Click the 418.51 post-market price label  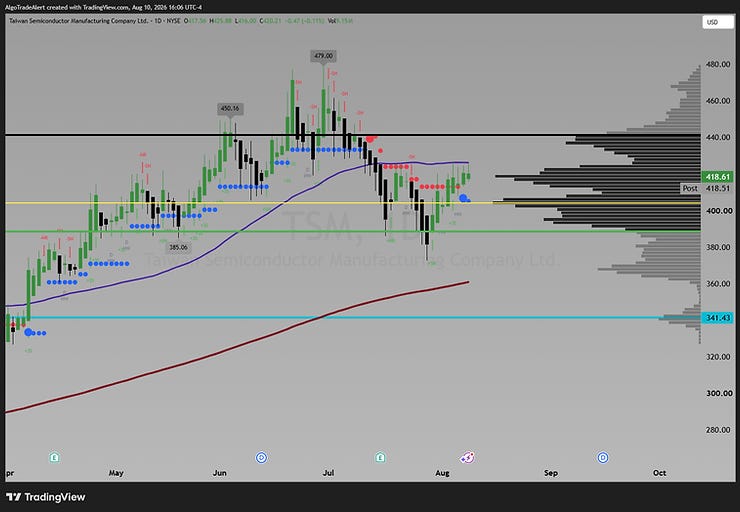coord(718,188)
